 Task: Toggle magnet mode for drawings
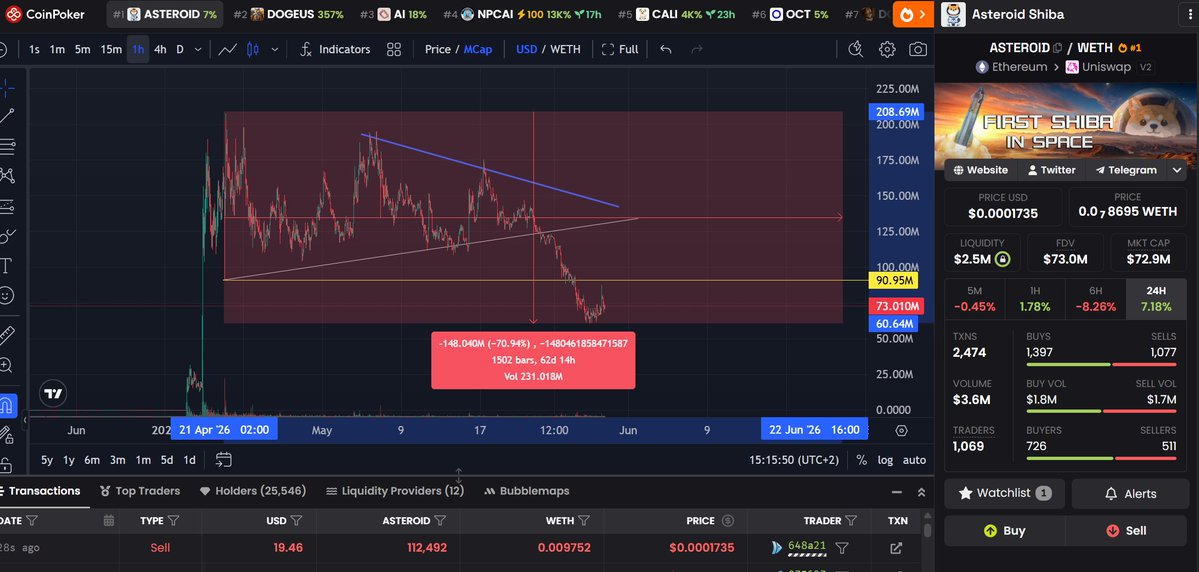tap(7, 405)
